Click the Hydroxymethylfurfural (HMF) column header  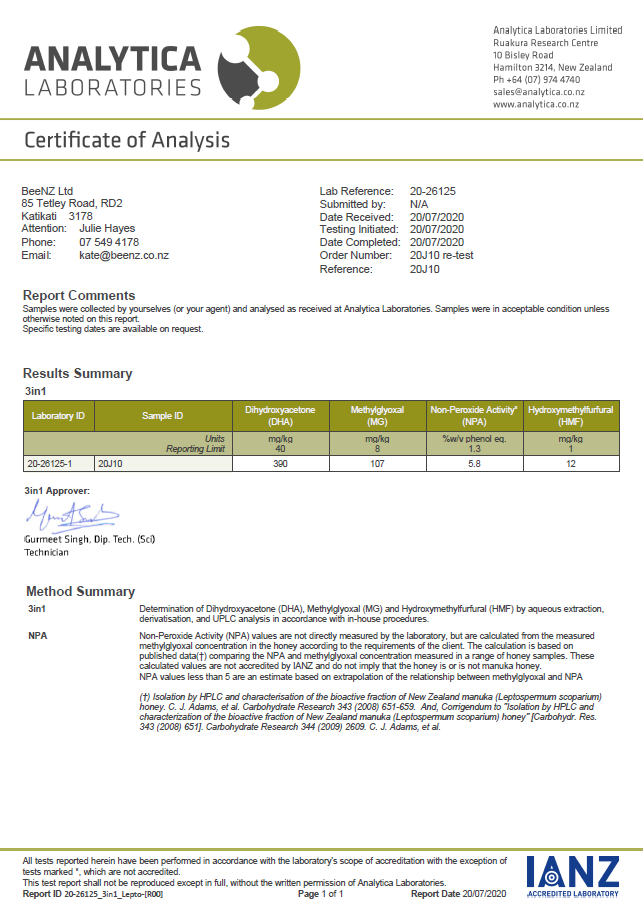tap(571, 416)
